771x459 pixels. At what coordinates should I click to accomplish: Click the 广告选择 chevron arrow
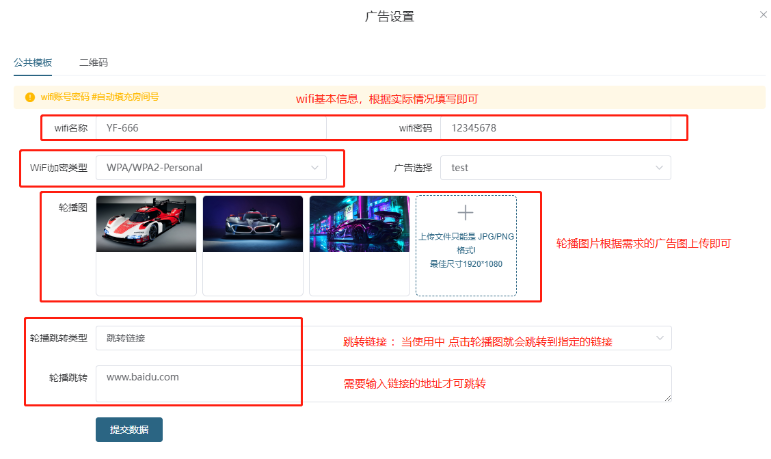pos(659,168)
